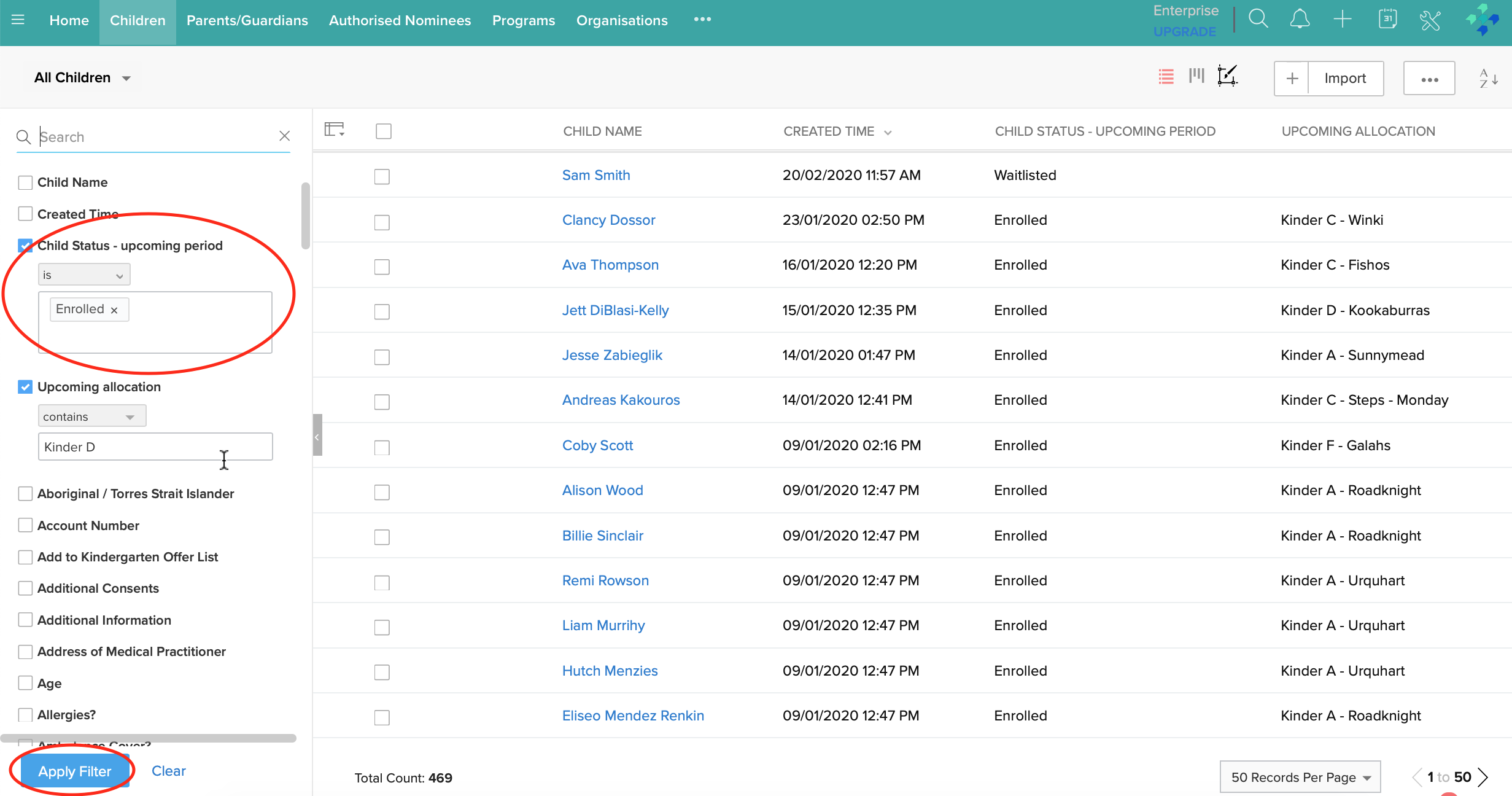Screen dimensions: 1512x796
Task: Open the Programs tab
Action: point(523,20)
